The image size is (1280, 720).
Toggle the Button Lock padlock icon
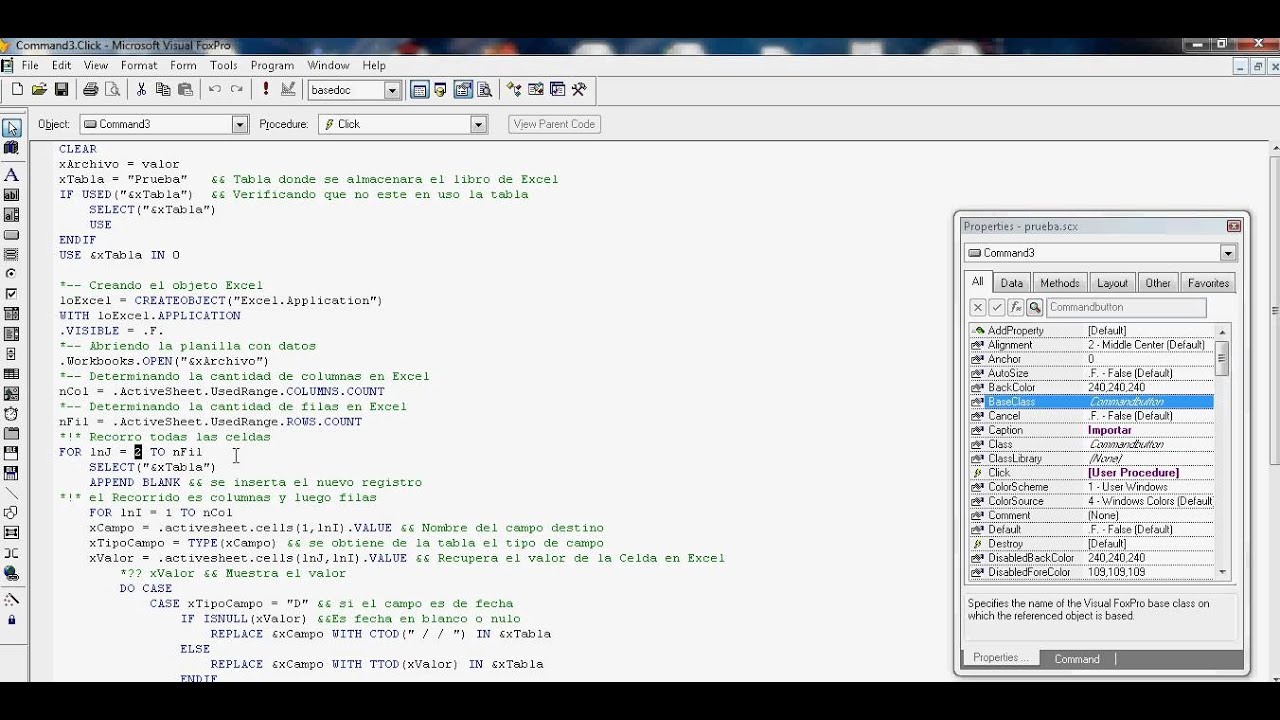(11, 620)
